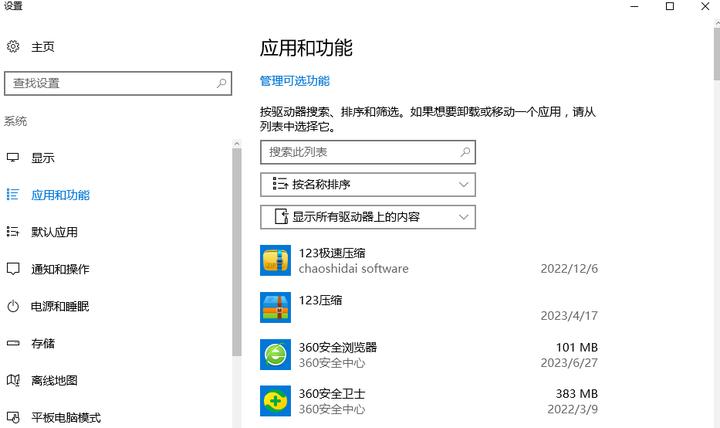Click the 存储 drive icon
Screen dimensions: 720x428
[13, 343]
